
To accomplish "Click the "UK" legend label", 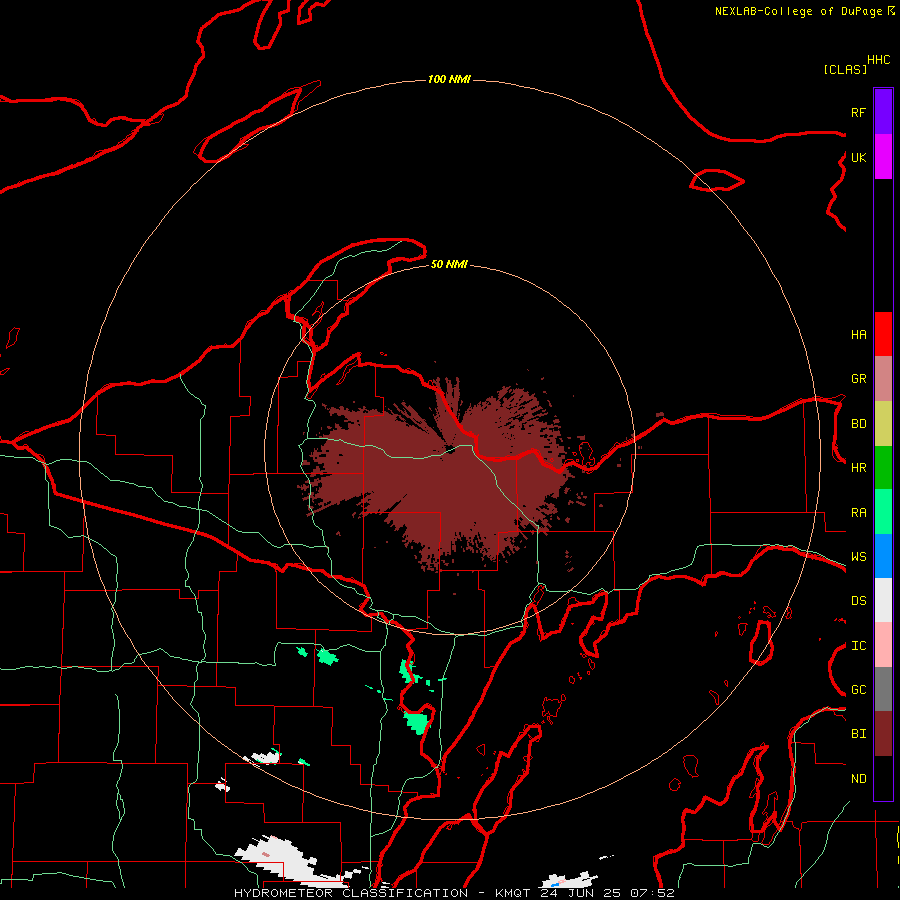I will (858, 157).
